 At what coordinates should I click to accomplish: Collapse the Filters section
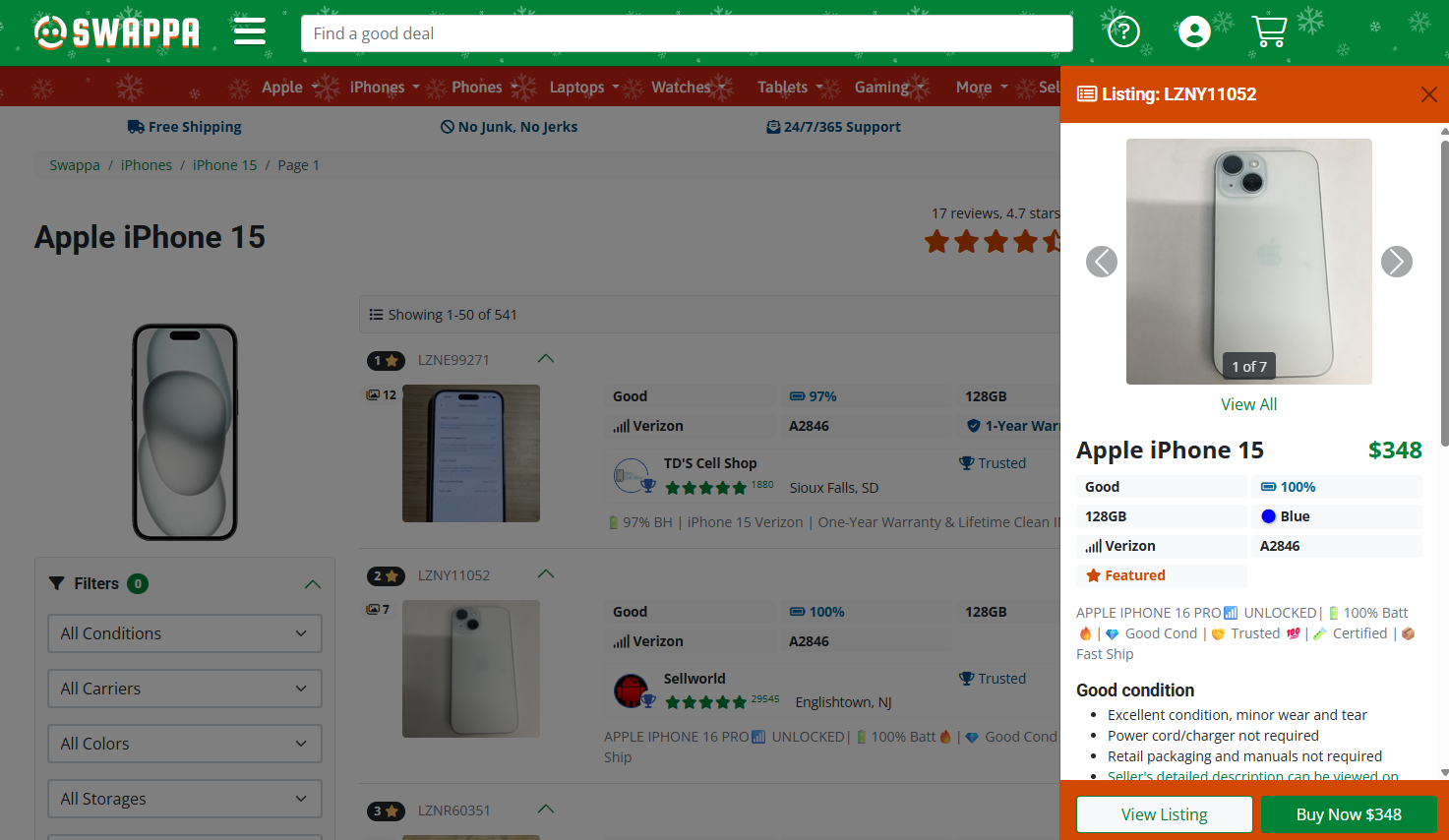(313, 584)
